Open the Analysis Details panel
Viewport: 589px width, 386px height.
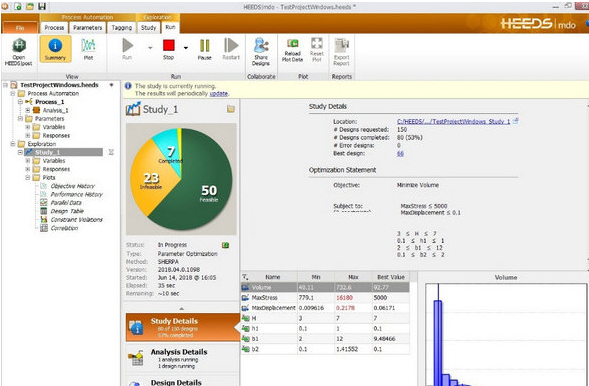pyautogui.click(x=183, y=358)
